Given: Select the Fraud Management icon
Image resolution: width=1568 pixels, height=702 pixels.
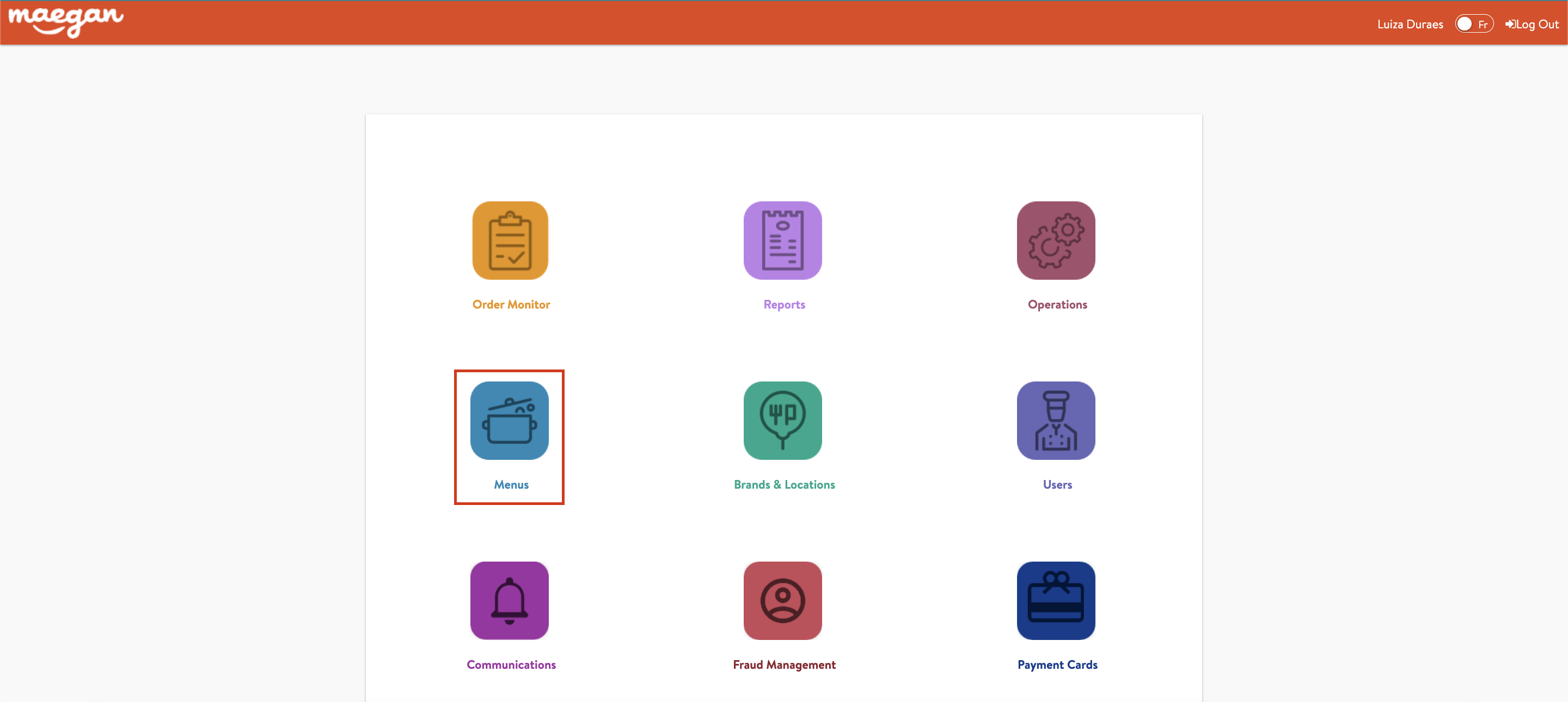Looking at the screenshot, I should click(783, 600).
